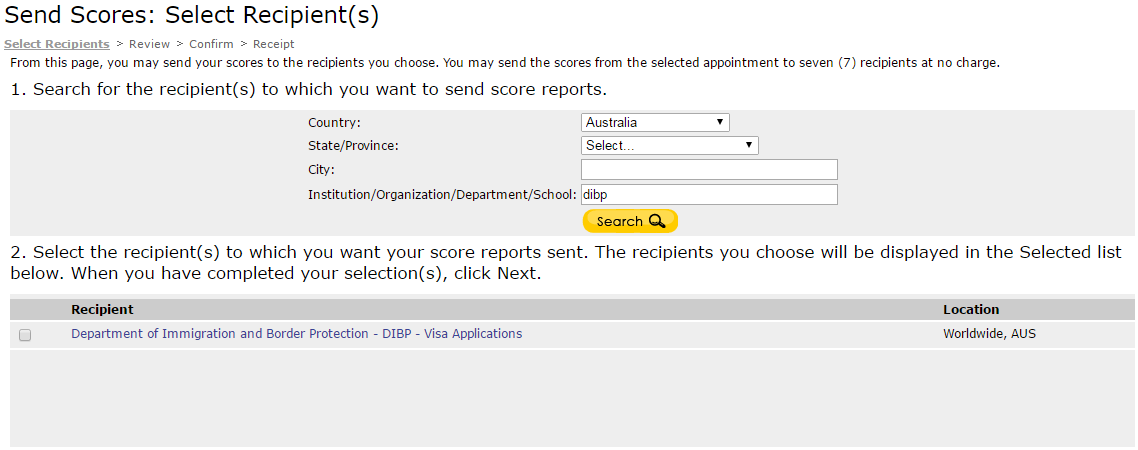Viewport: 1138px width, 450px height.
Task: Expand the State/Province Select... dropdown
Action: (669, 146)
